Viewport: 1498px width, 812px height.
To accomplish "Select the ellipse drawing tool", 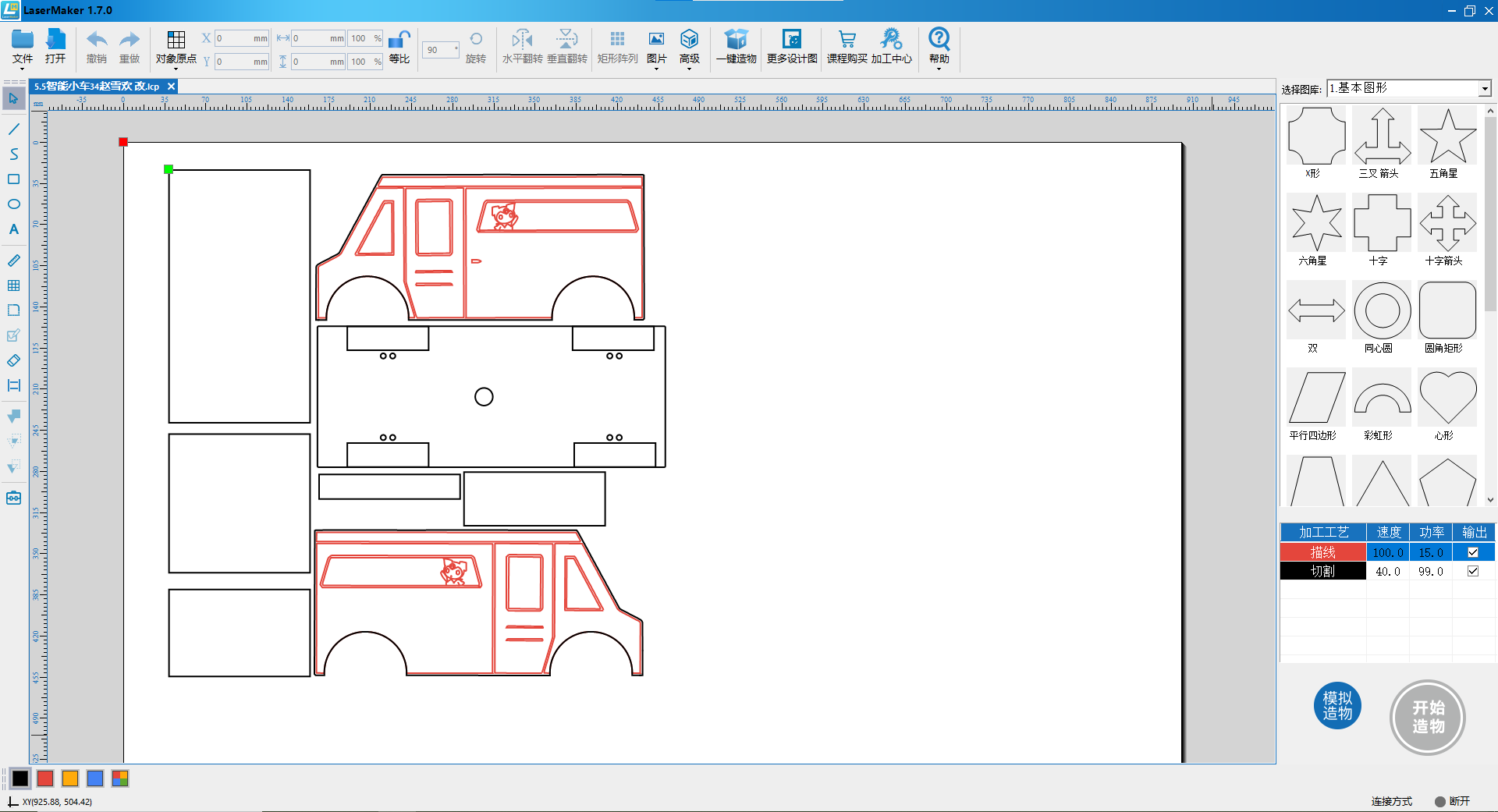I will pos(14,204).
